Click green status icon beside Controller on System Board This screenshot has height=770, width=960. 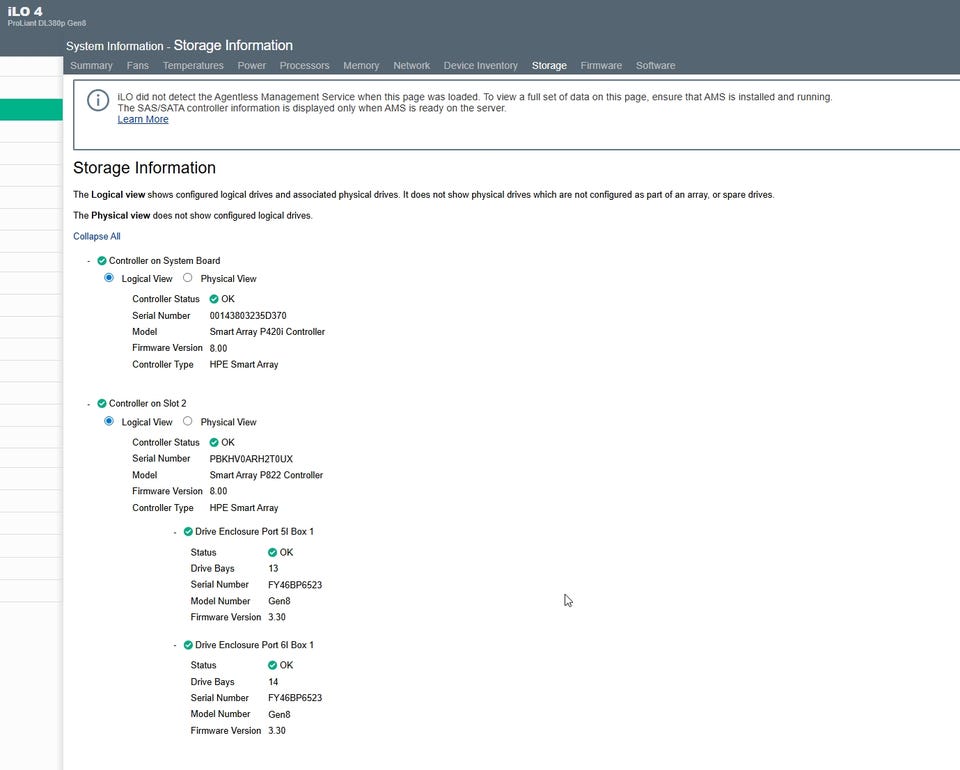[x=102, y=261]
